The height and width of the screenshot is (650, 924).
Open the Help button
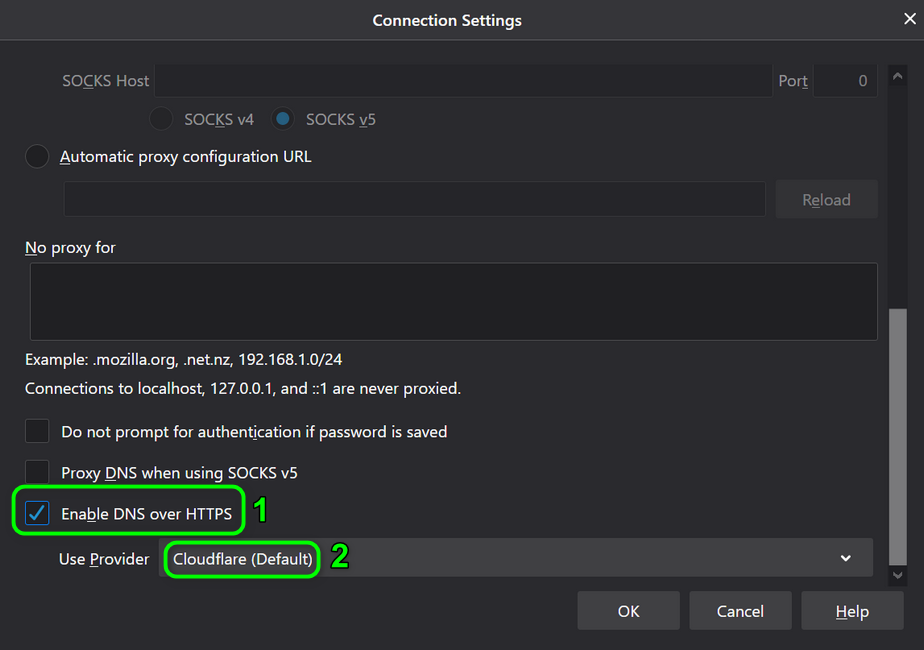pyautogui.click(x=852, y=611)
